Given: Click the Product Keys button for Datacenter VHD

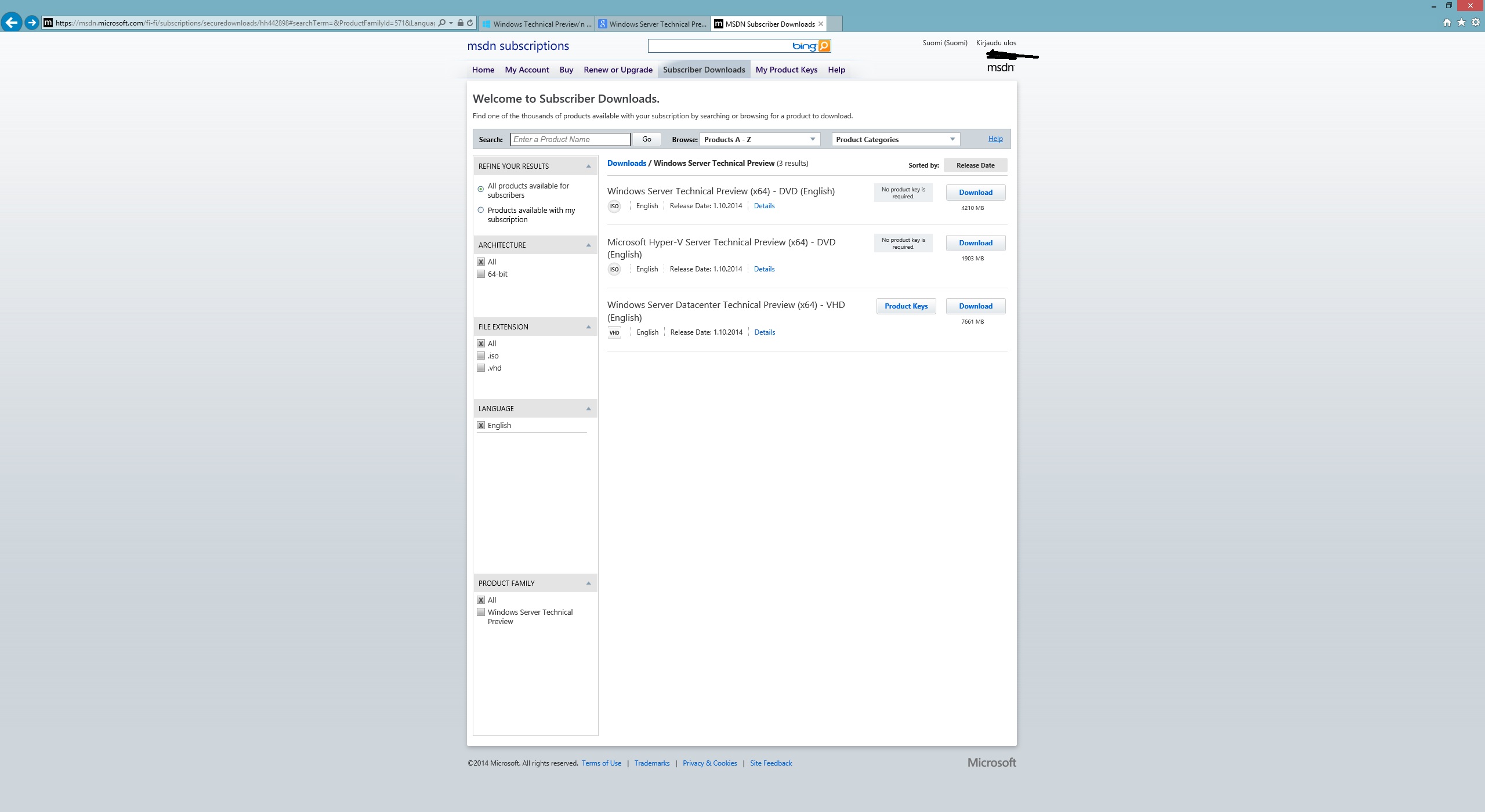Looking at the screenshot, I should pyautogui.click(x=906, y=306).
